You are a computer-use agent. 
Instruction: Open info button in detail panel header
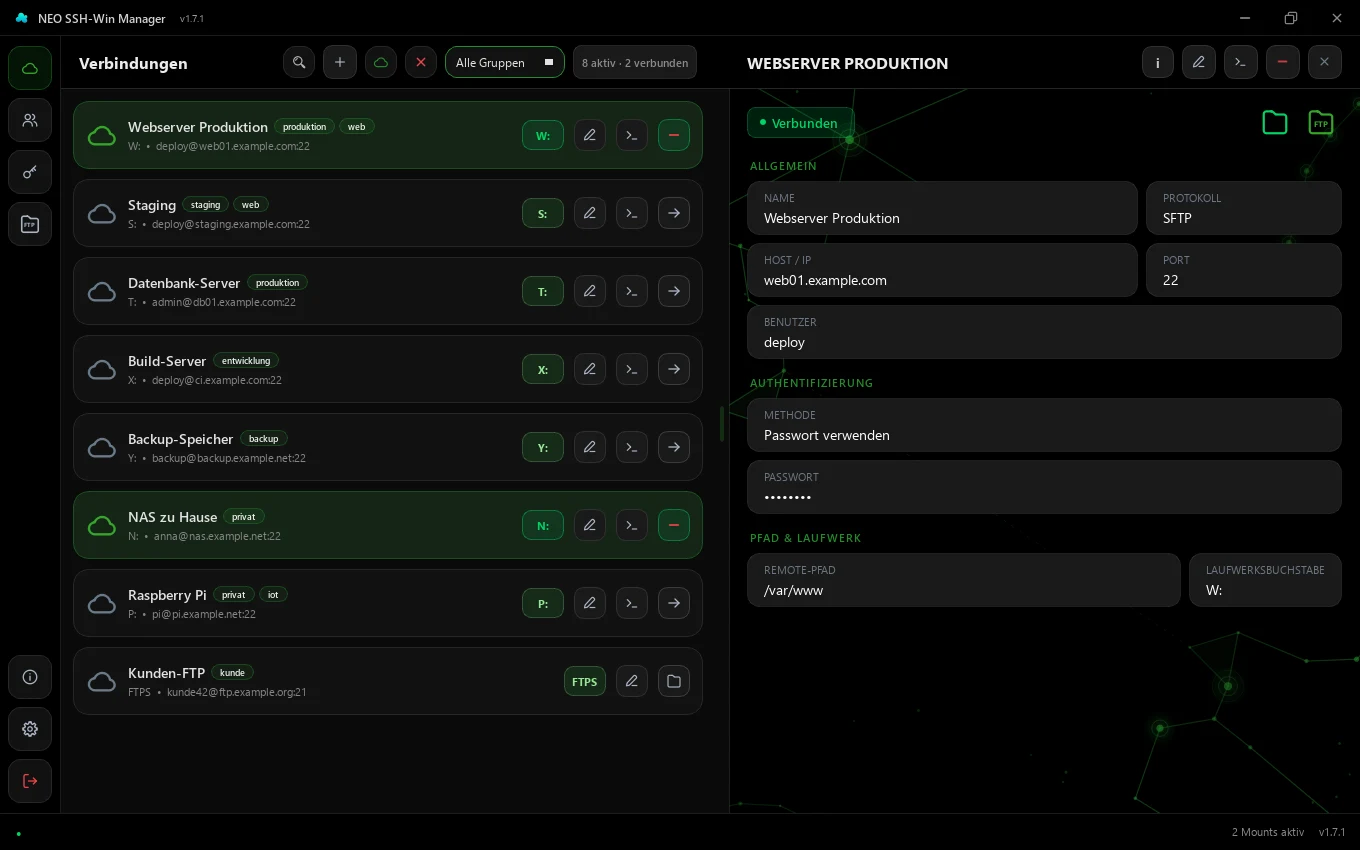click(1158, 62)
